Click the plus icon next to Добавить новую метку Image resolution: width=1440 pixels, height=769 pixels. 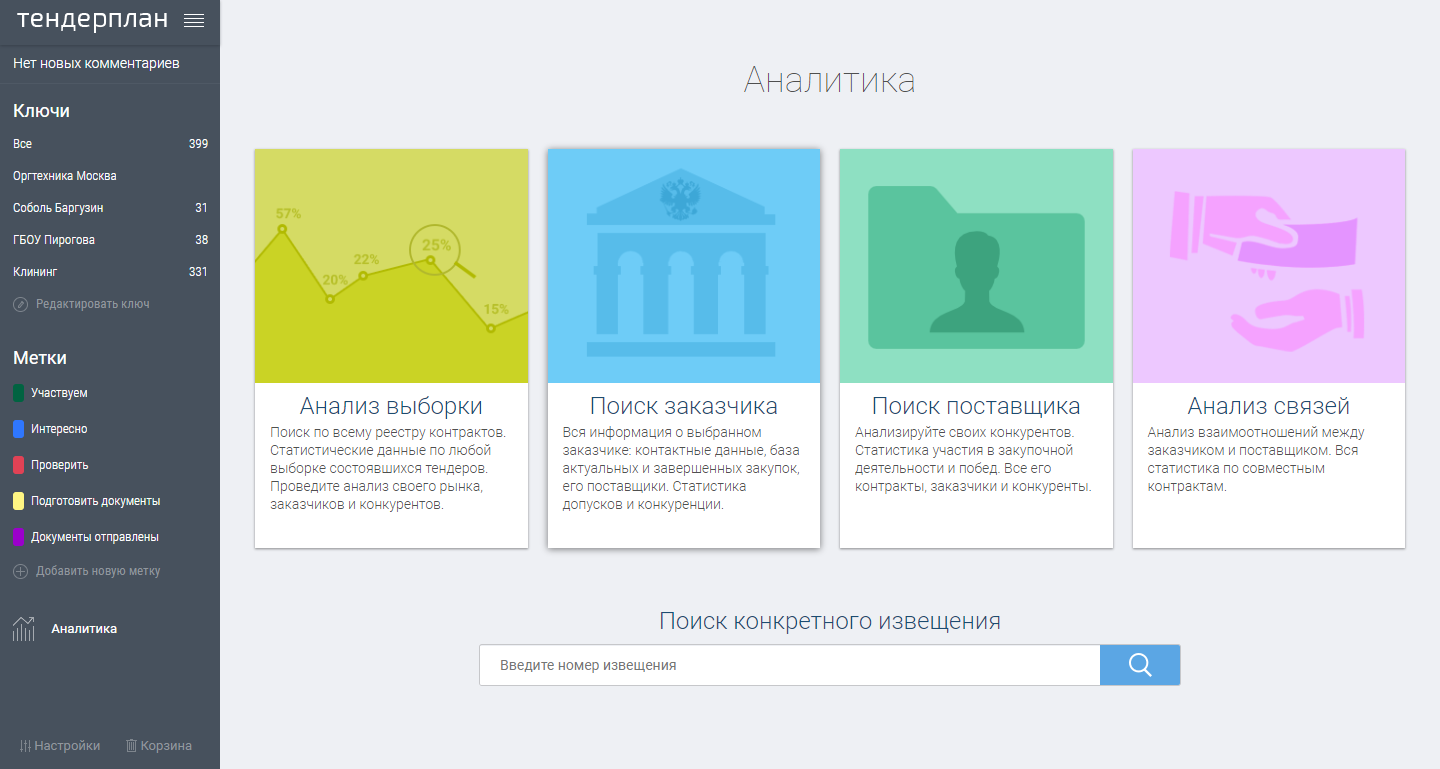click(x=20, y=569)
